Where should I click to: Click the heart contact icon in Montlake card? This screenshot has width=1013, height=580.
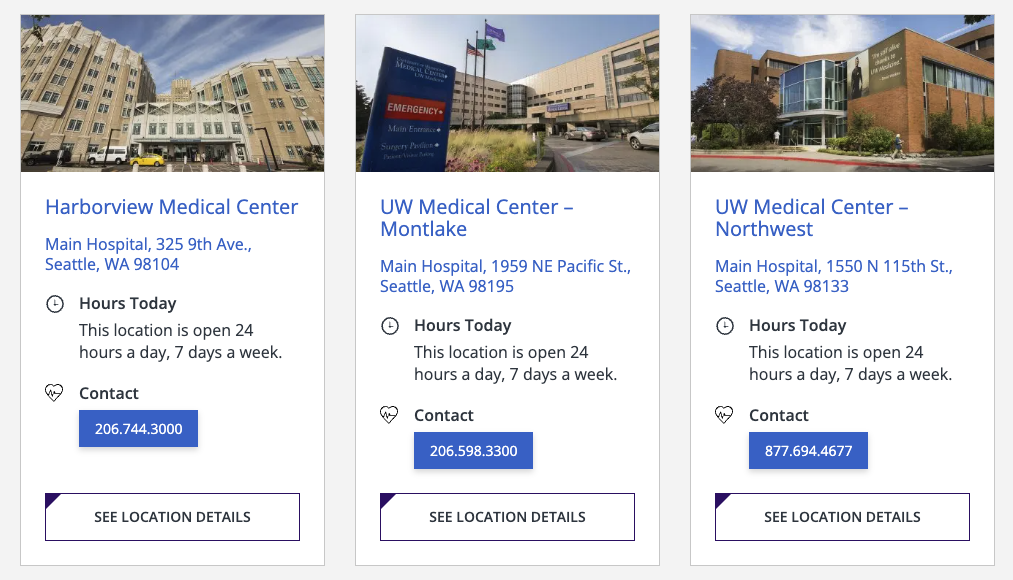tap(390, 415)
